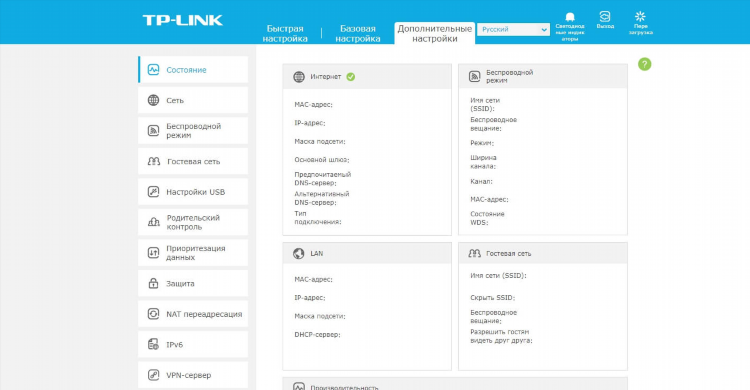750x390 pixels.
Task: Open the VPN-сервер sidebar item
Action: (x=193, y=375)
